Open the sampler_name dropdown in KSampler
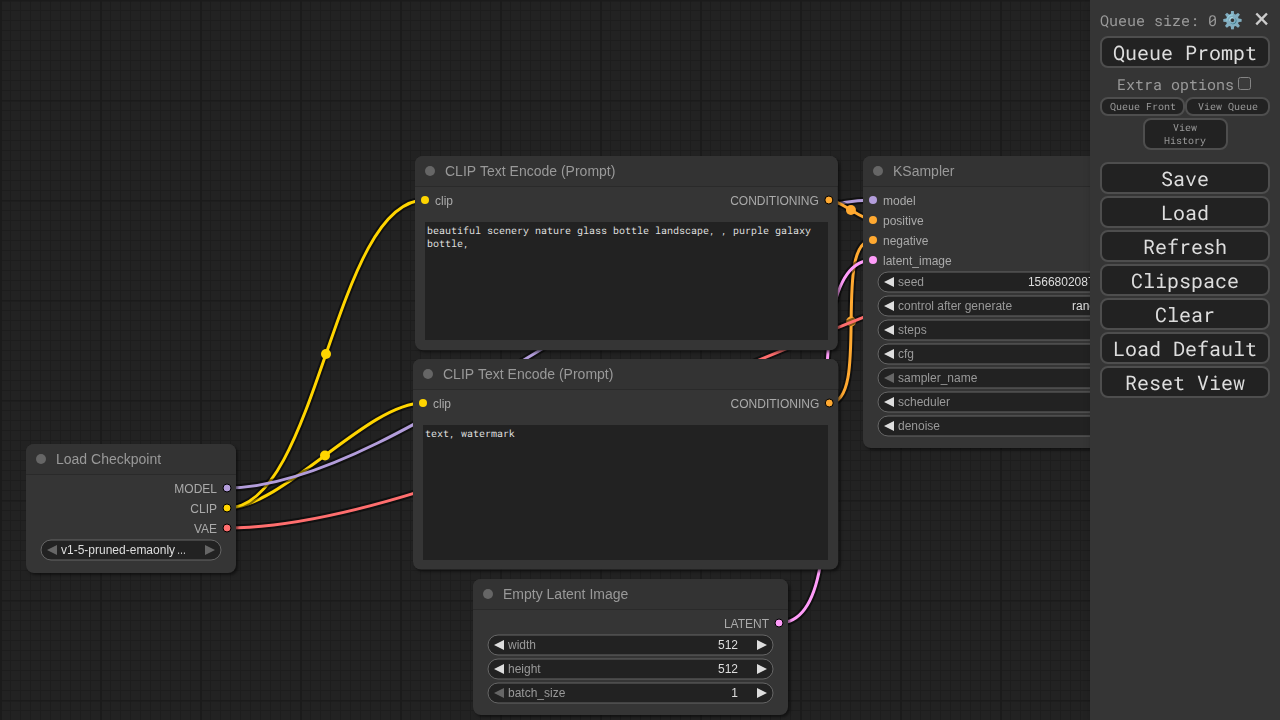The image size is (1280, 720). pos(984,378)
